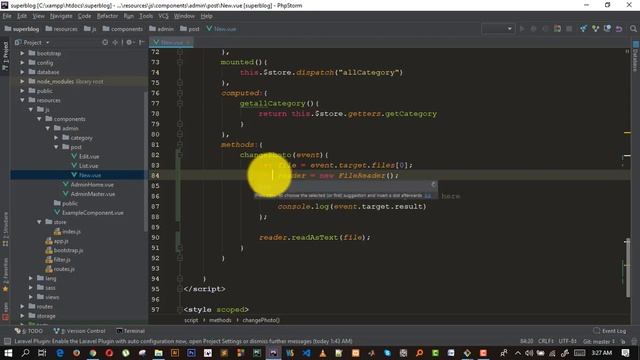Click the collapse all icon in Project panel
Image resolution: width=640 pixels, height=360 pixels.
(x=116, y=42)
